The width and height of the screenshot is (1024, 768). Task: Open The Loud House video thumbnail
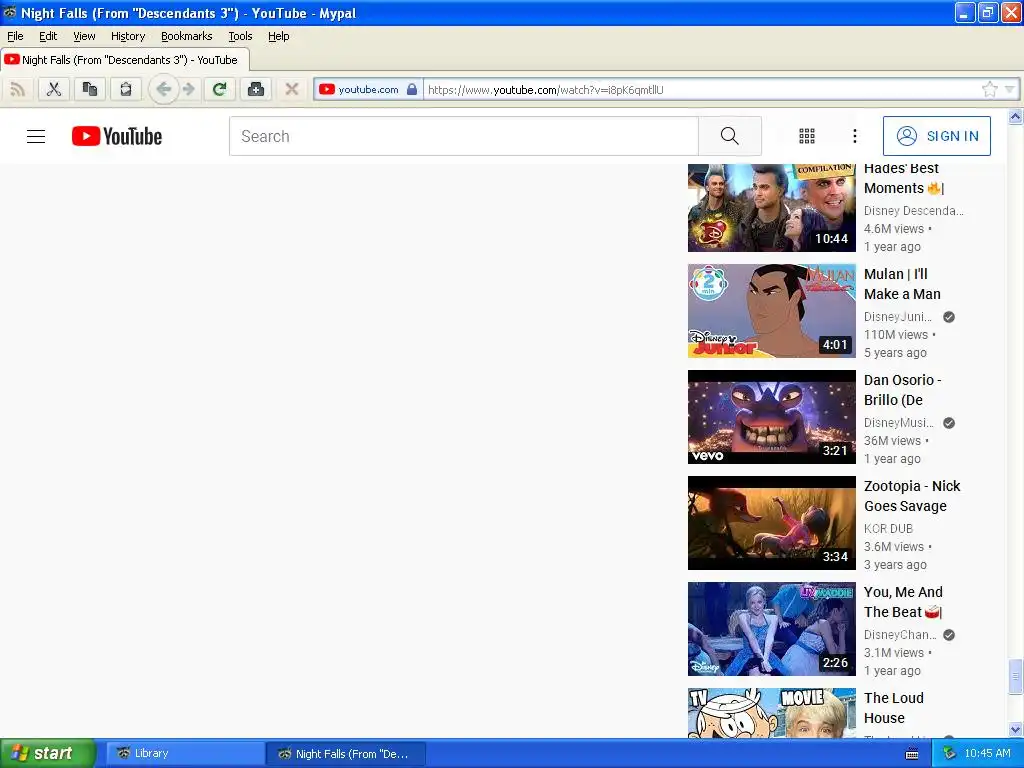(x=771, y=712)
